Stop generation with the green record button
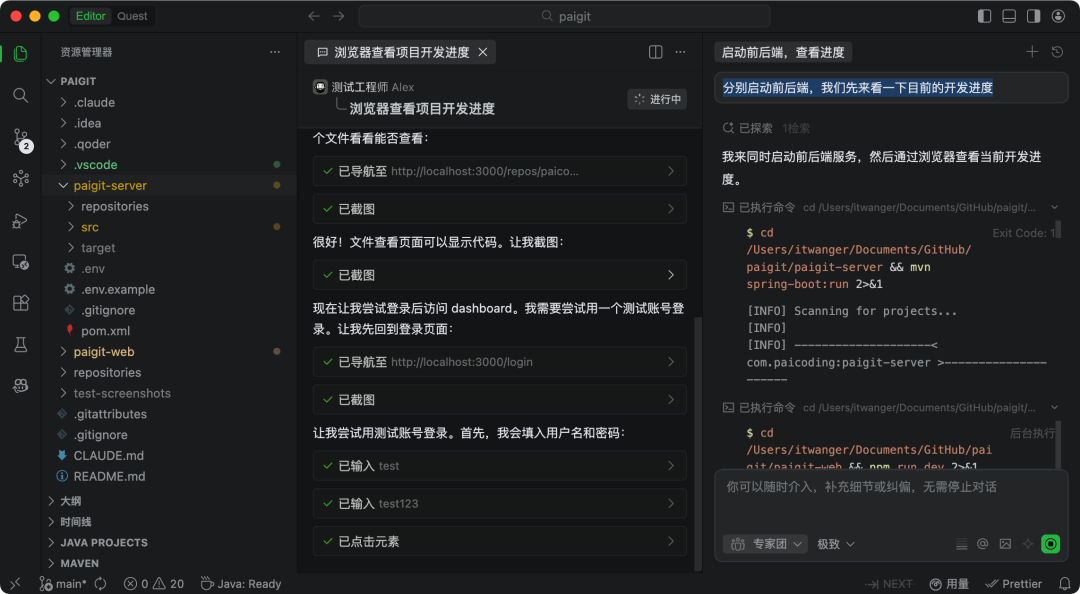The image size is (1080, 594). pyautogui.click(x=1050, y=543)
